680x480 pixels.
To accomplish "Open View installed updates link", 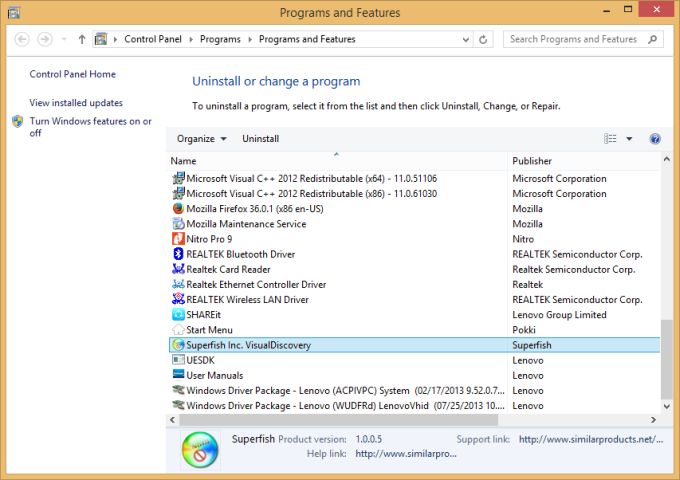I will click(x=76, y=103).
